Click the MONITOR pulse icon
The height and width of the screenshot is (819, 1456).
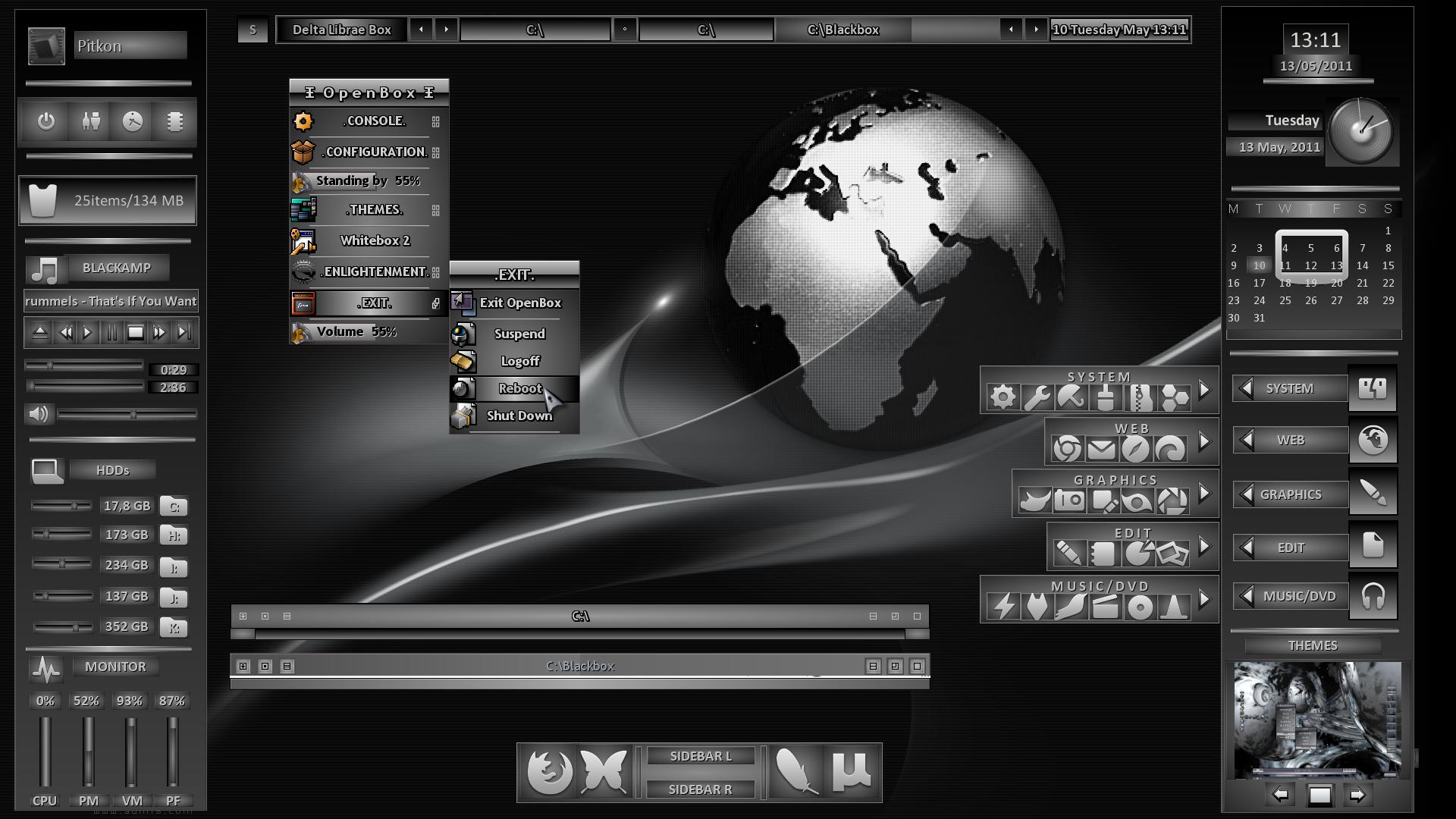(46, 668)
